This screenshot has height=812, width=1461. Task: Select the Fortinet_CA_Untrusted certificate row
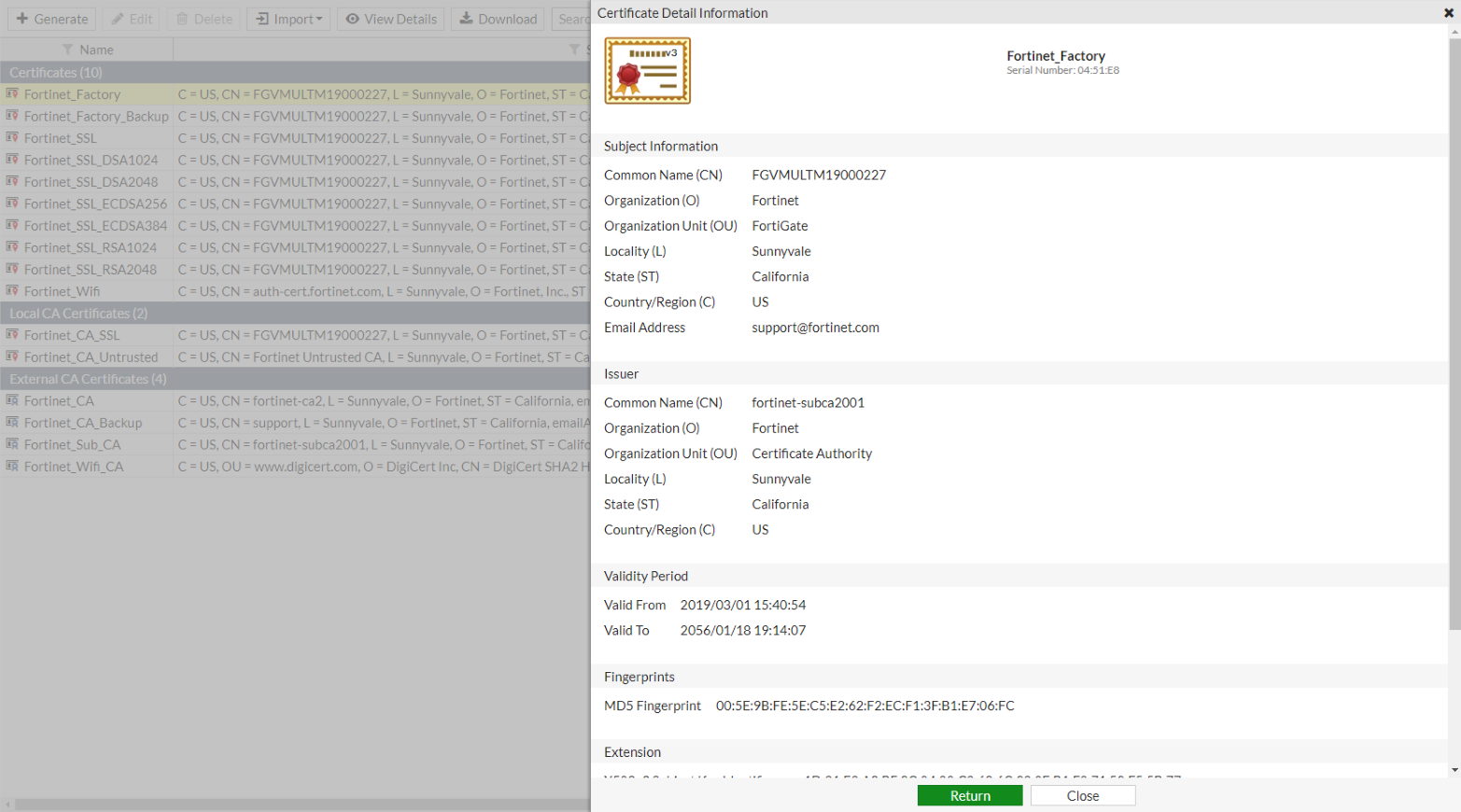click(295, 357)
